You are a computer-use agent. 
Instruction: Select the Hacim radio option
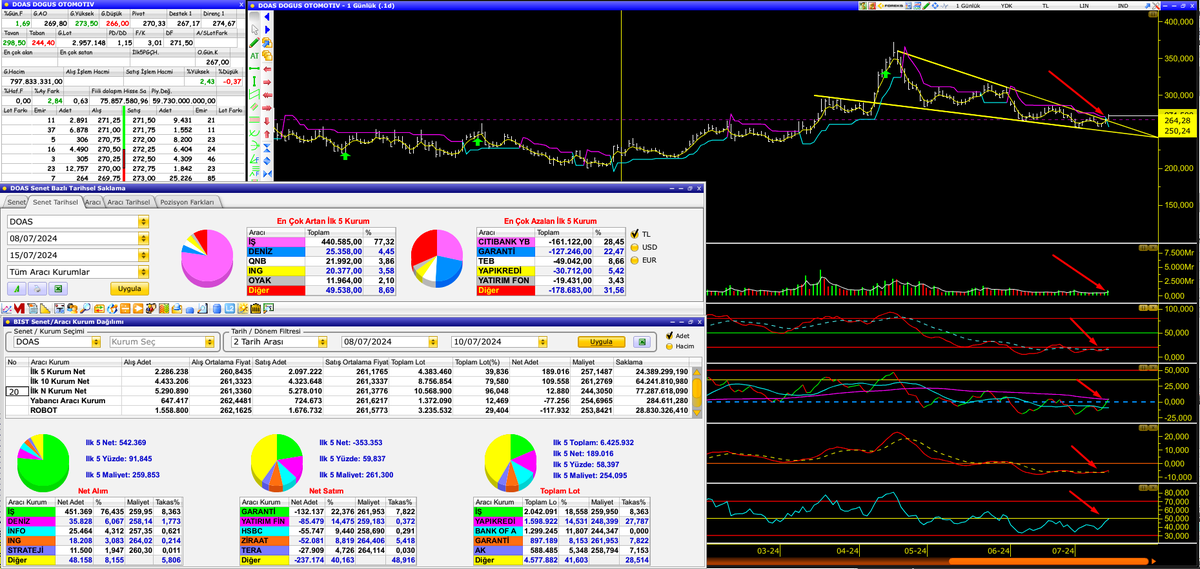pos(668,346)
